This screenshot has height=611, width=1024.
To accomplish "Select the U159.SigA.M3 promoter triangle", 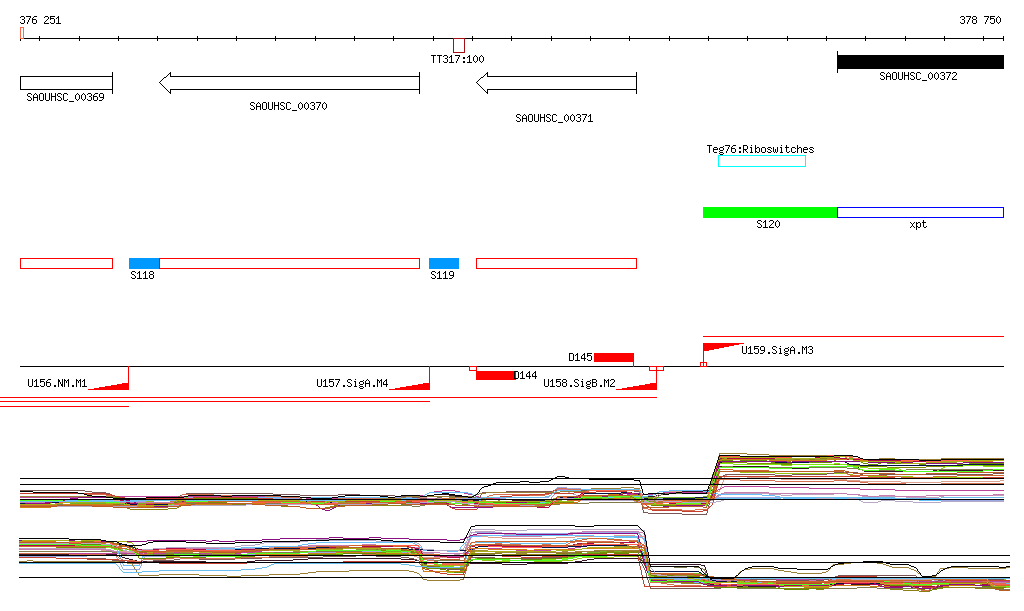I will [723, 347].
